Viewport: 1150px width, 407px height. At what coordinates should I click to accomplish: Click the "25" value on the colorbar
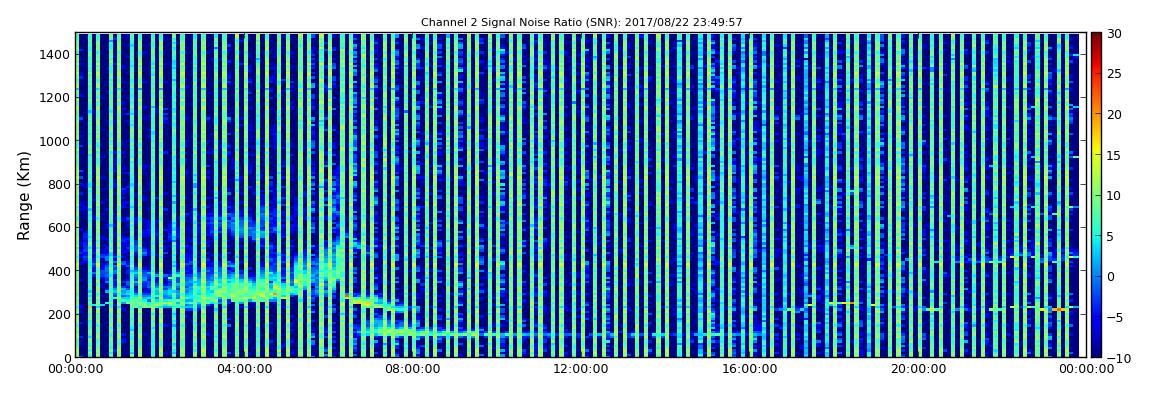[1114, 73]
